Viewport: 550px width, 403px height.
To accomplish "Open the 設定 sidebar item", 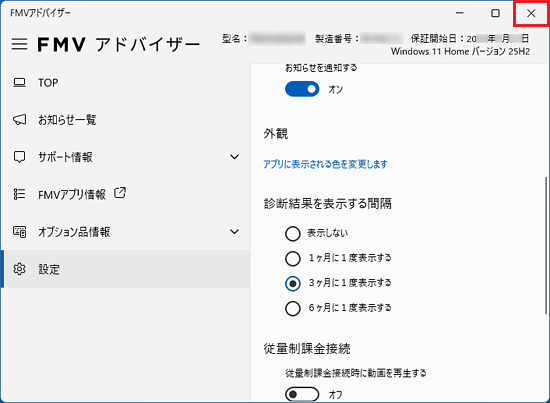I will point(126,269).
